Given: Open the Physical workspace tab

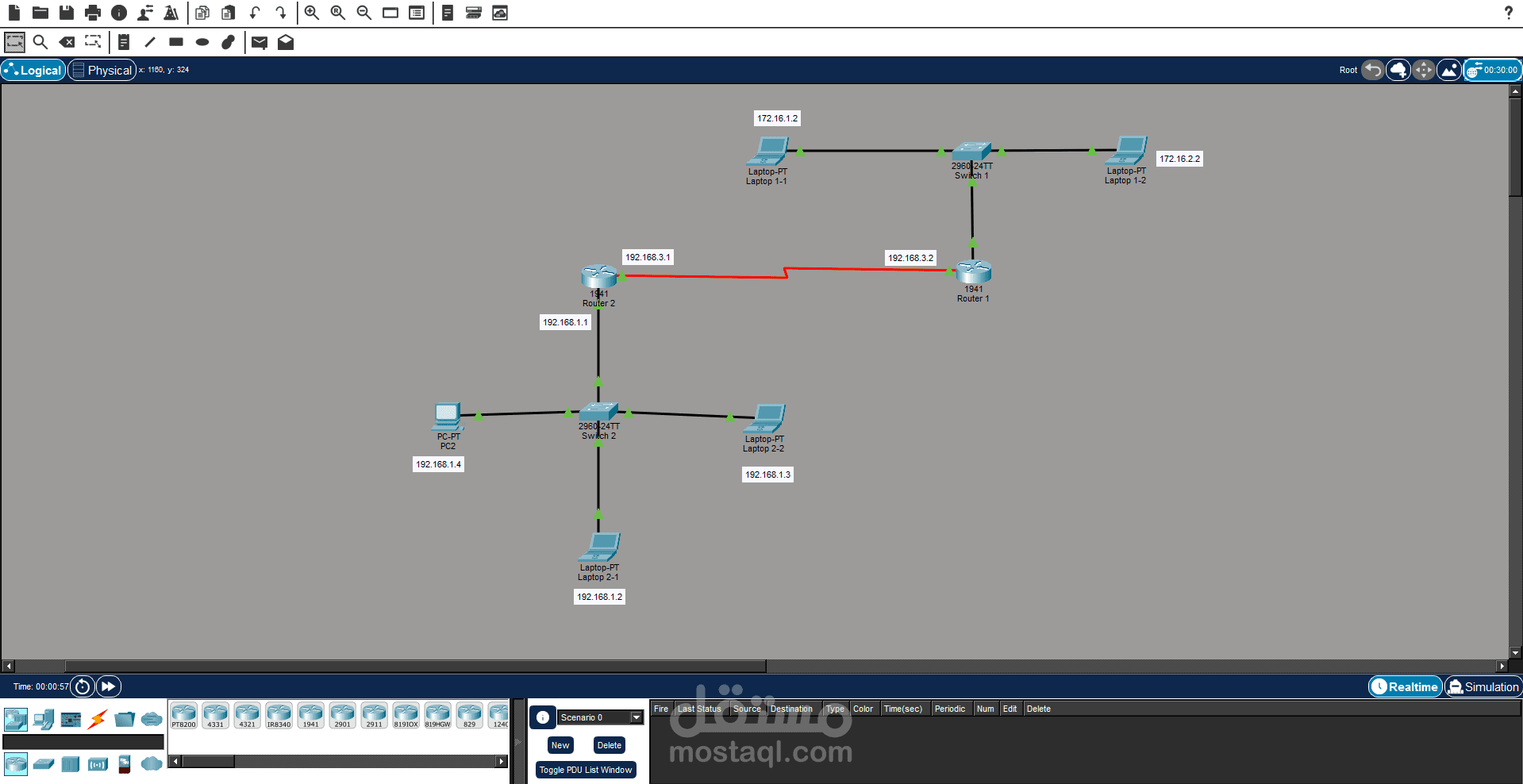Looking at the screenshot, I should [102, 70].
